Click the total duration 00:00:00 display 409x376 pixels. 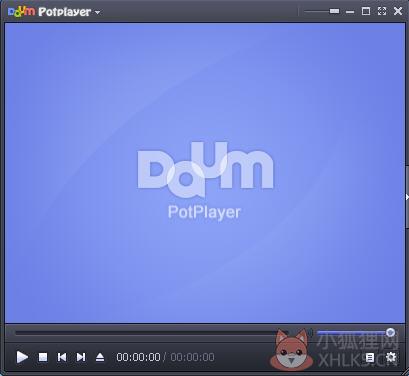192,357
